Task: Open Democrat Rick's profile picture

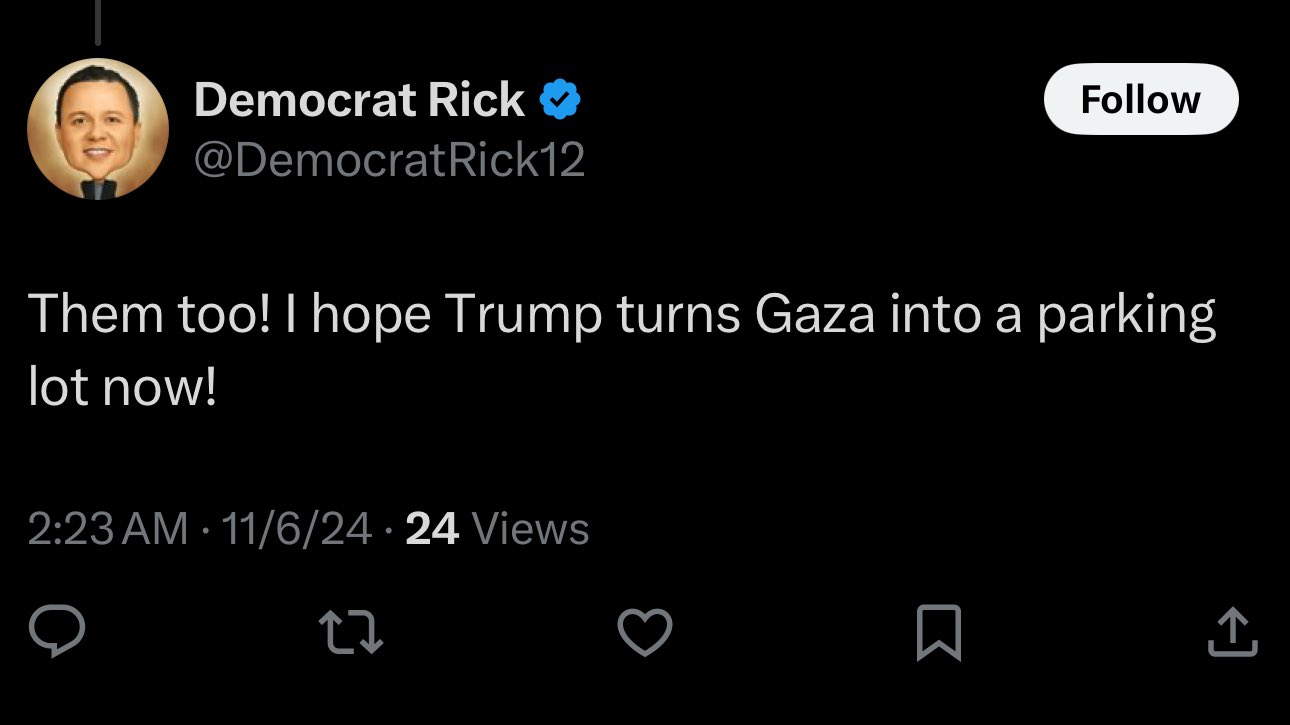Action: [x=97, y=129]
